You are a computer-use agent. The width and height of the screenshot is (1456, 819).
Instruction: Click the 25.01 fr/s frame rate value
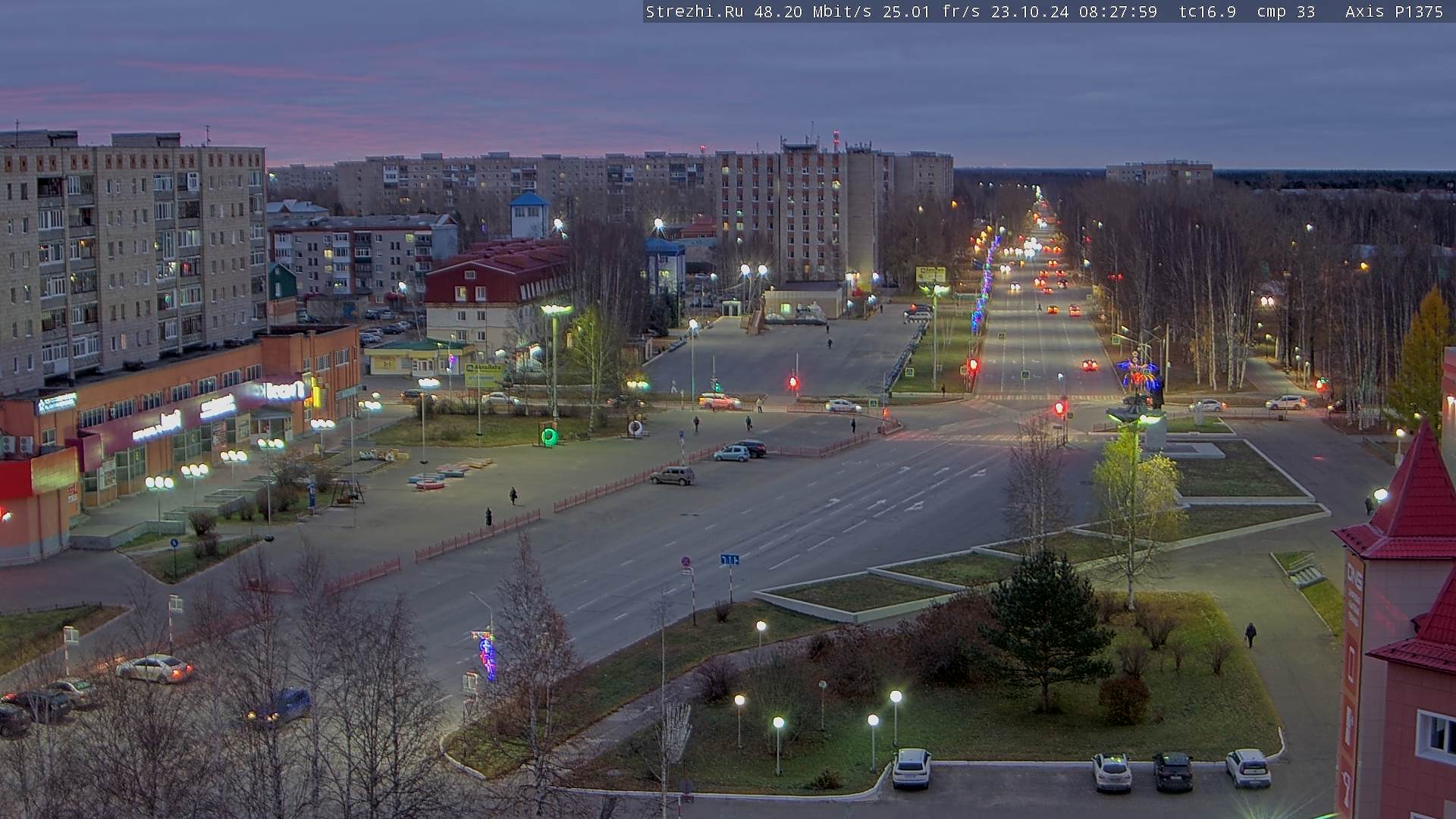click(x=931, y=11)
